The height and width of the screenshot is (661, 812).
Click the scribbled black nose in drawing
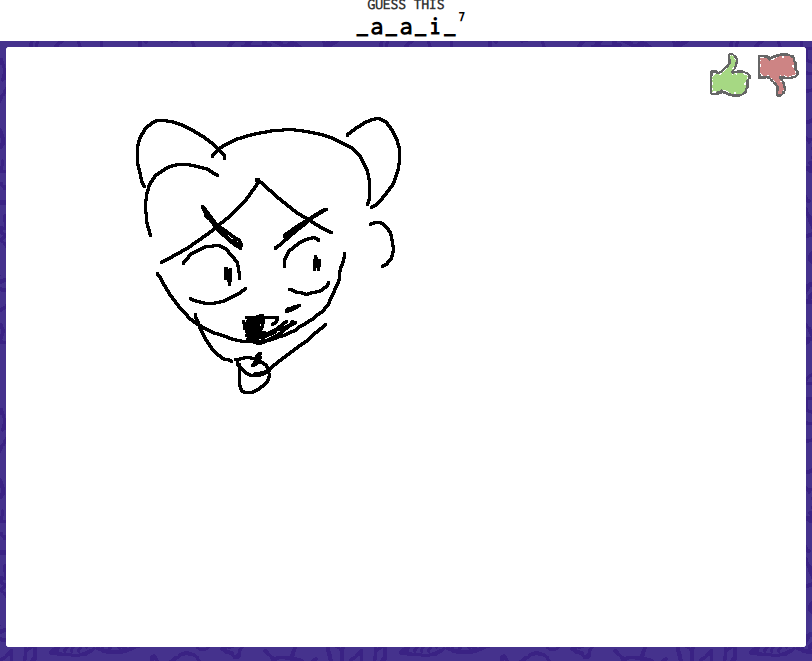(259, 326)
